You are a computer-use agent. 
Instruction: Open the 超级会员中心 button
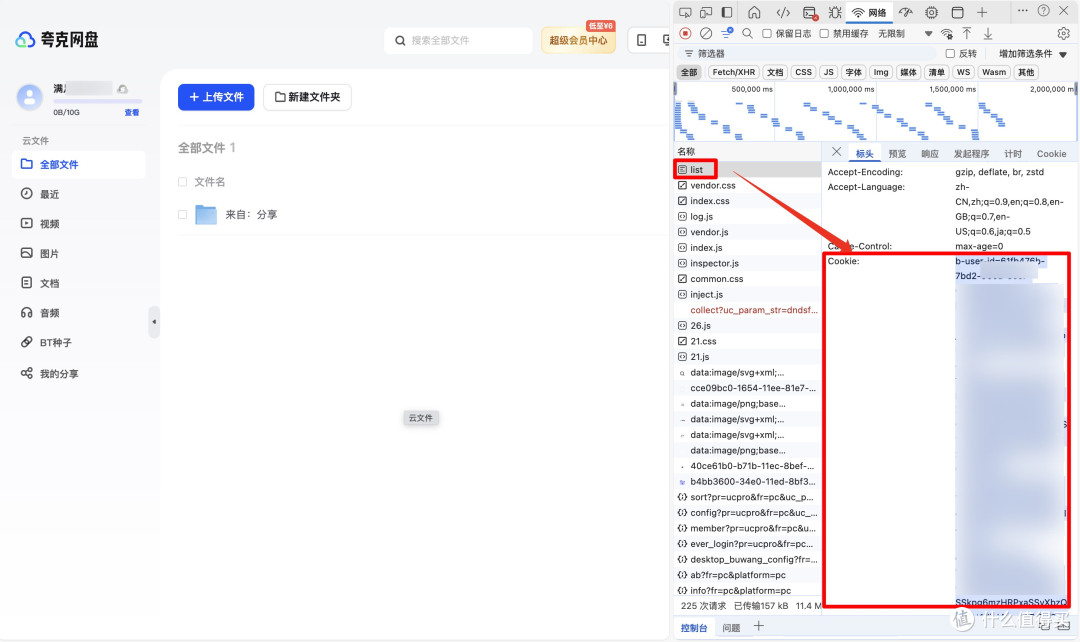point(579,40)
